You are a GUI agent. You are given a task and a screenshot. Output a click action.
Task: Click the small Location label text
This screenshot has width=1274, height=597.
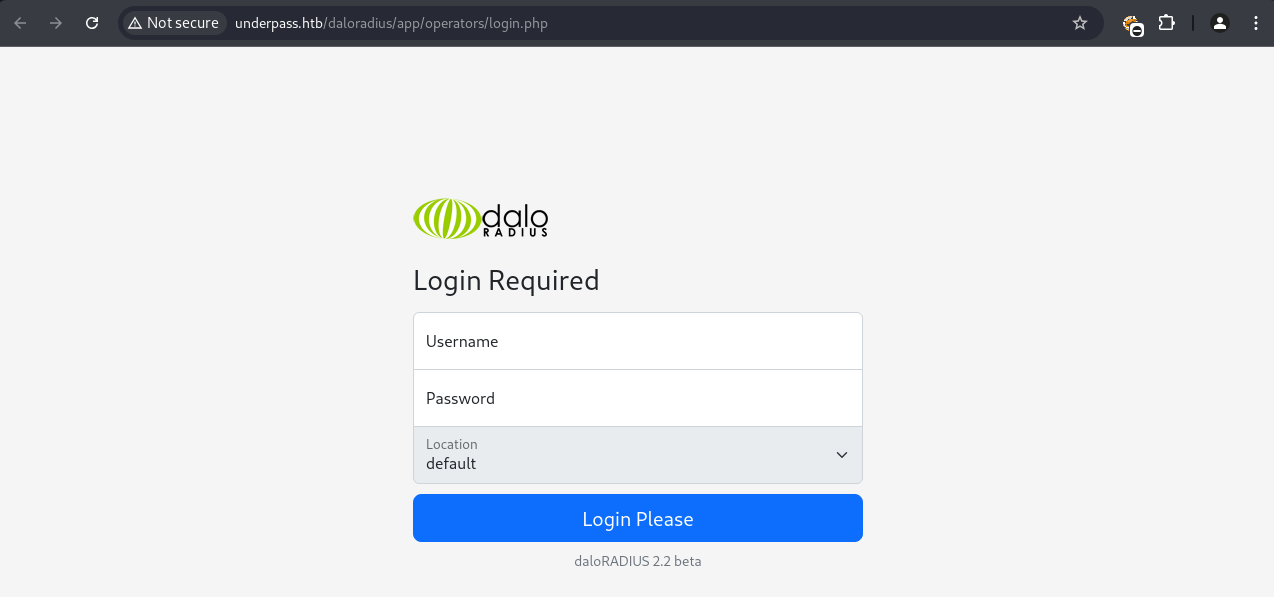click(x=452, y=444)
